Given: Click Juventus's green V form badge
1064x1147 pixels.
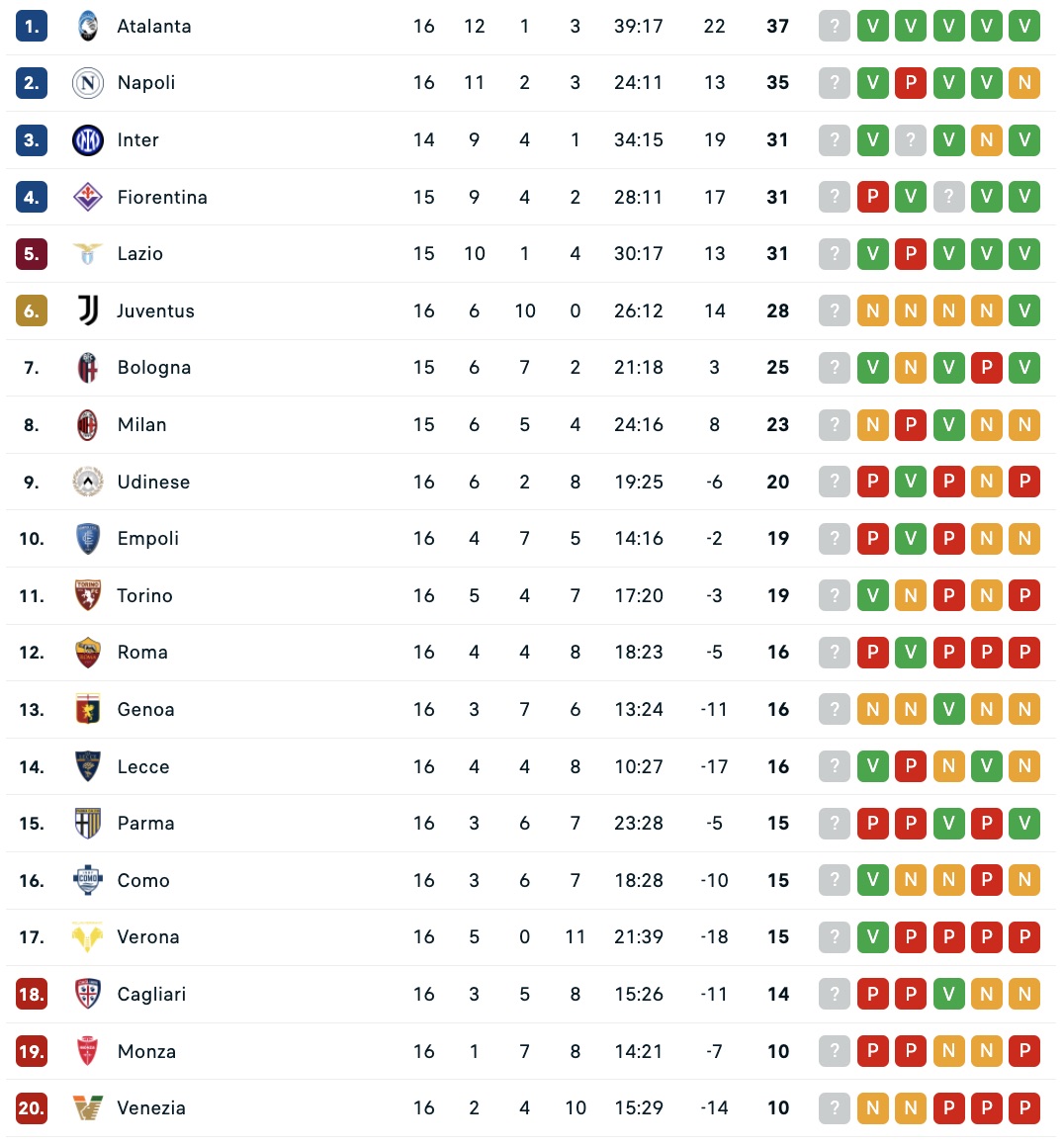Looking at the screenshot, I should coord(1024,311).
